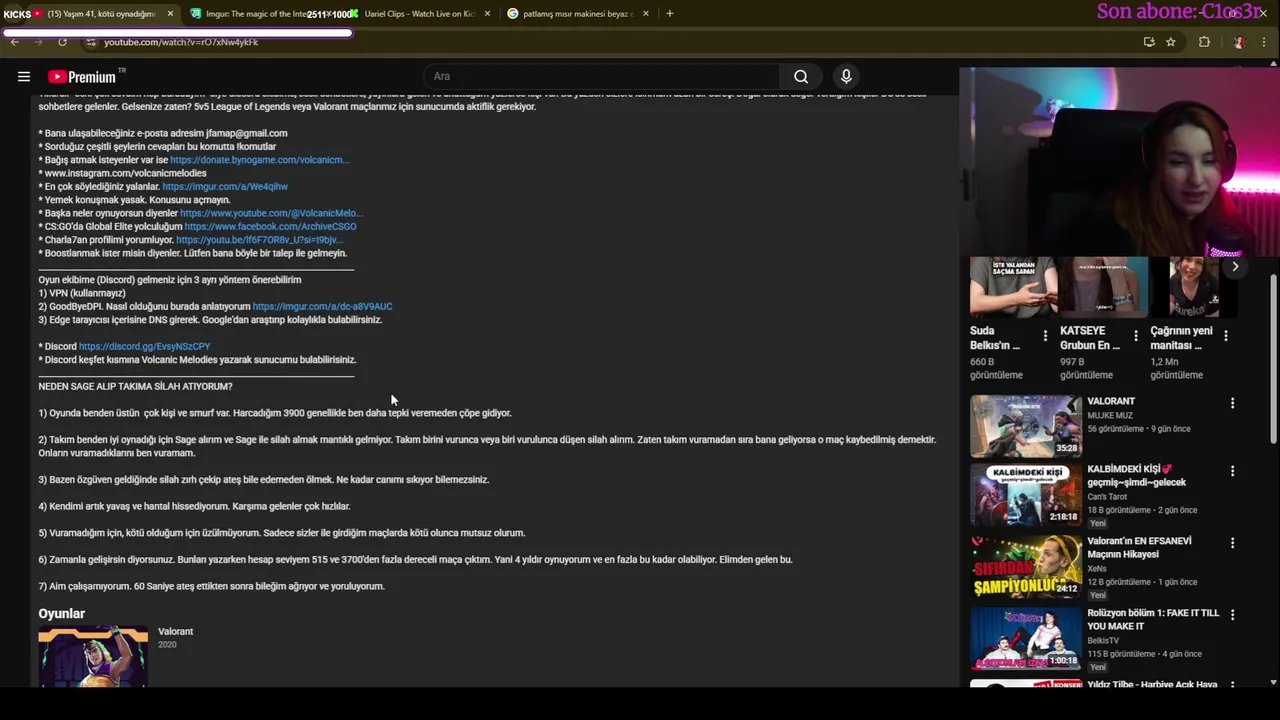
Task: Open the Valorant game card thumbnail
Action: (x=93, y=656)
